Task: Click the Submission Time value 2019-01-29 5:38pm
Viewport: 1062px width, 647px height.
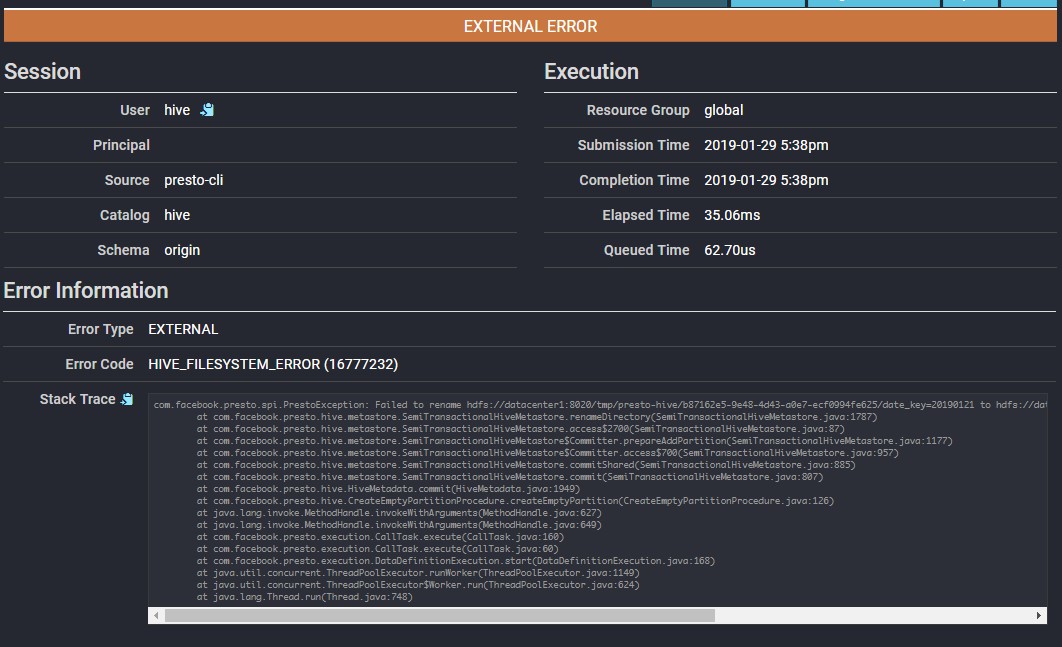Action: [766, 145]
